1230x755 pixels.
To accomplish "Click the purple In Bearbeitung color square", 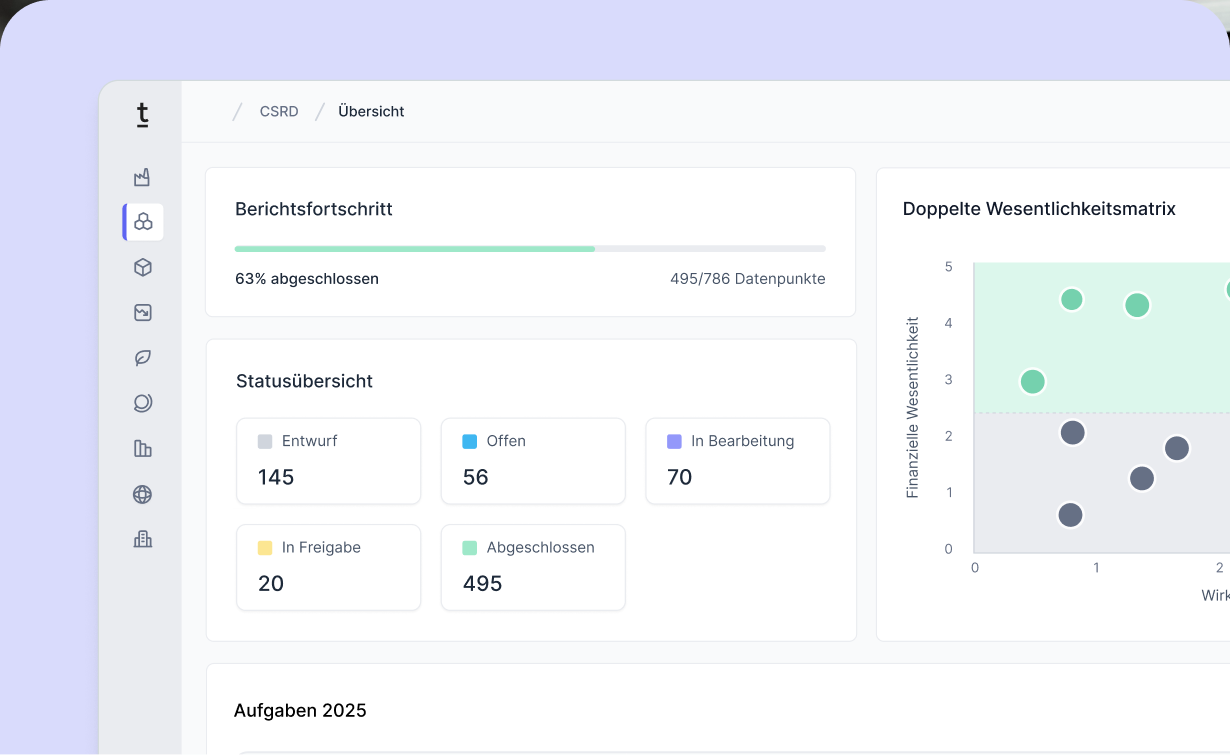I will [x=674, y=441].
